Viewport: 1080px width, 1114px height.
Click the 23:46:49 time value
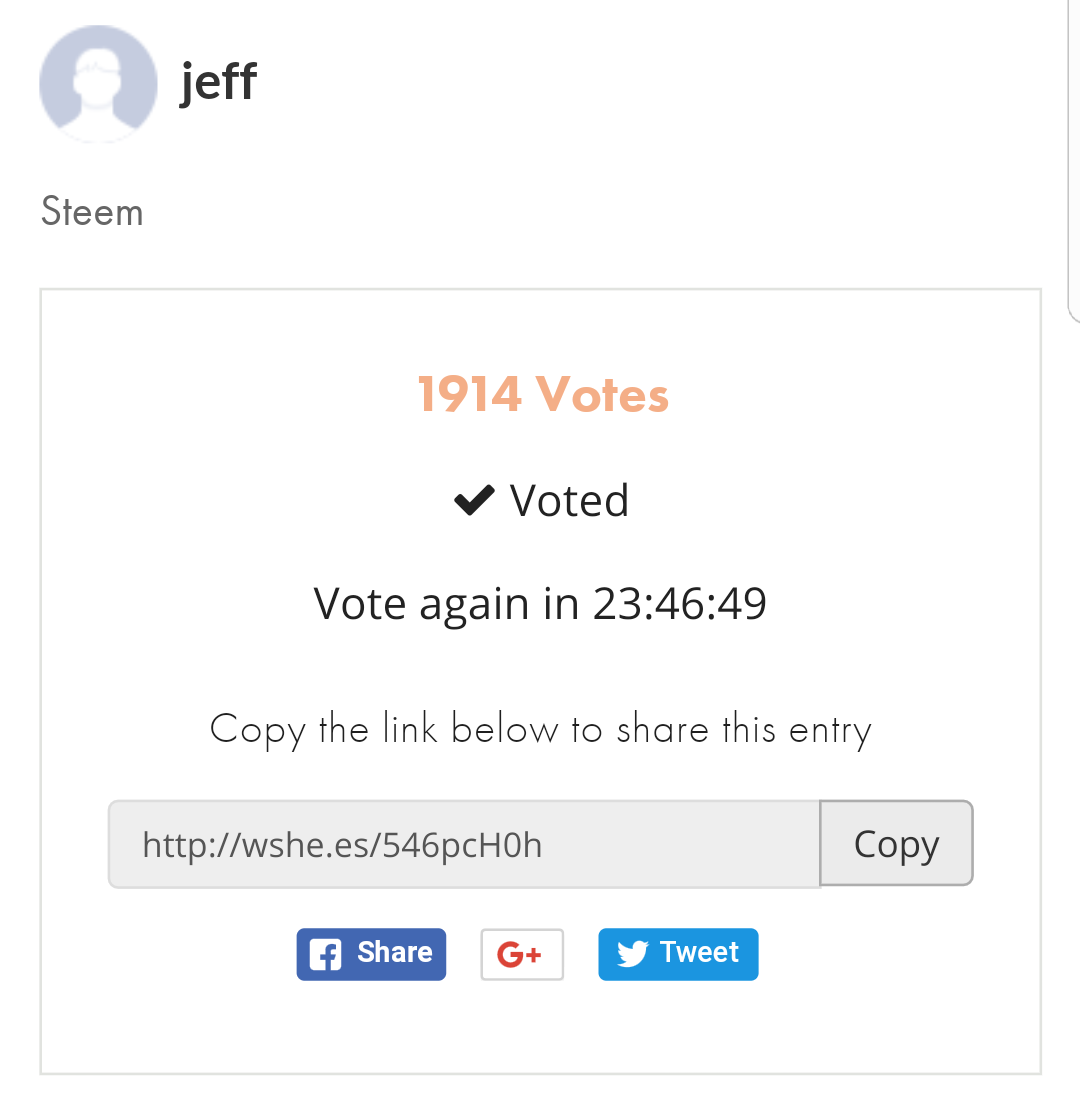pyautogui.click(x=680, y=604)
